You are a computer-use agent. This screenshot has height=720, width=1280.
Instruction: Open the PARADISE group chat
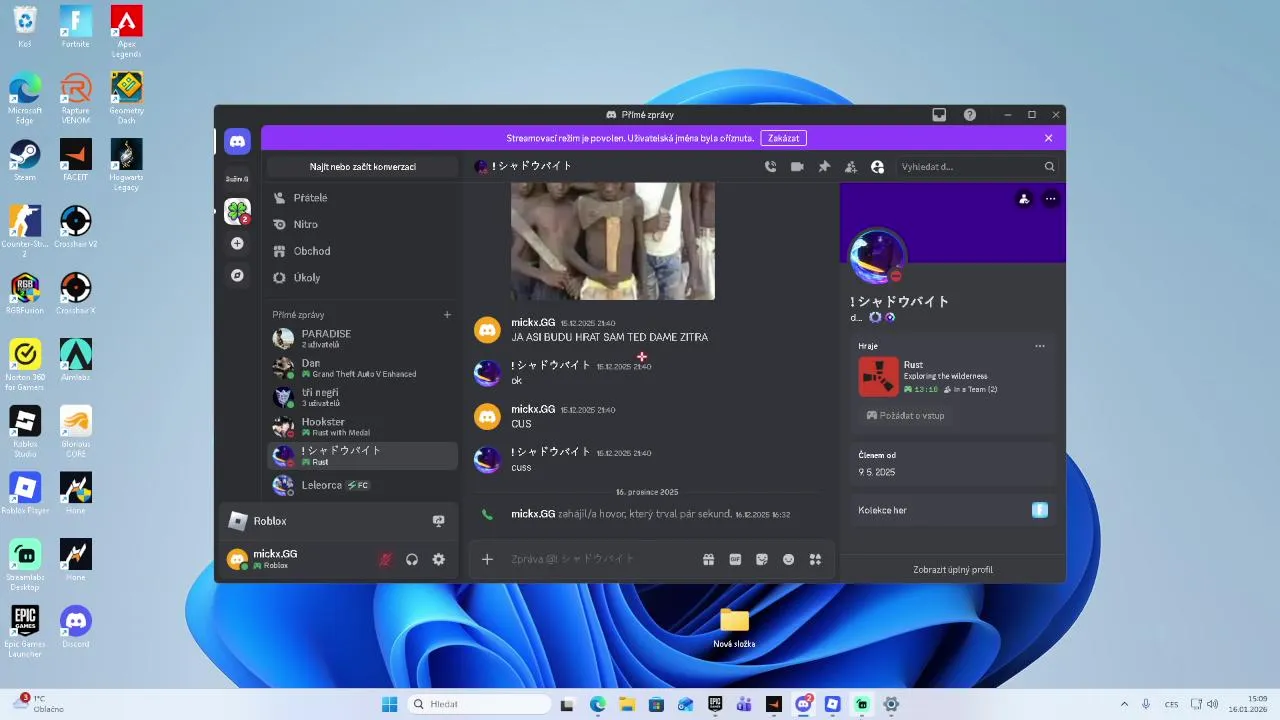coord(362,338)
